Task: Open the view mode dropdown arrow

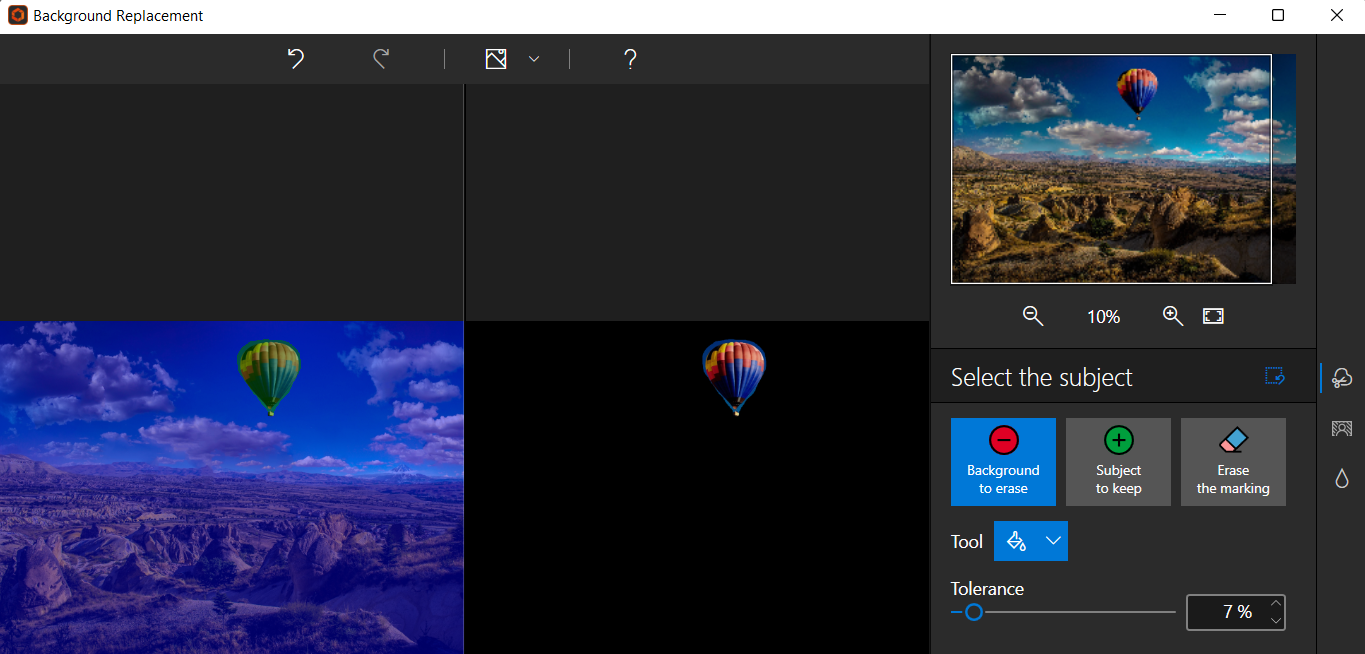Action: pyautogui.click(x=534, y=59)
